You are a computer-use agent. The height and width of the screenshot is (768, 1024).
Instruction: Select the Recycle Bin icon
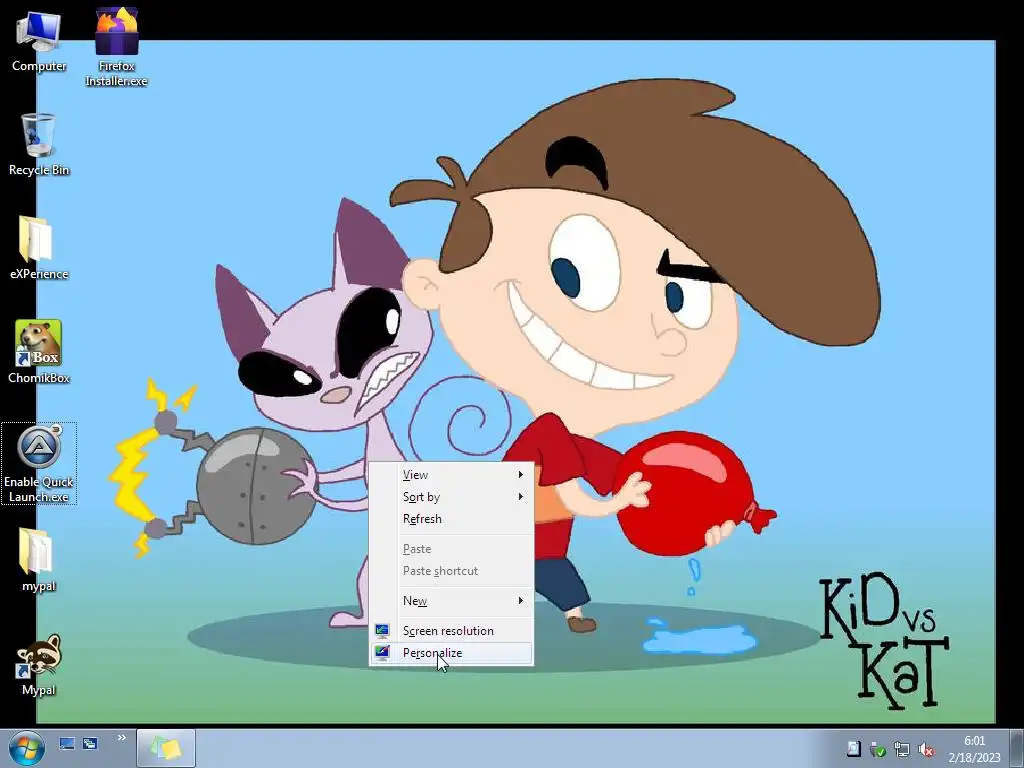pyautogui.click(x=39, y=144)
